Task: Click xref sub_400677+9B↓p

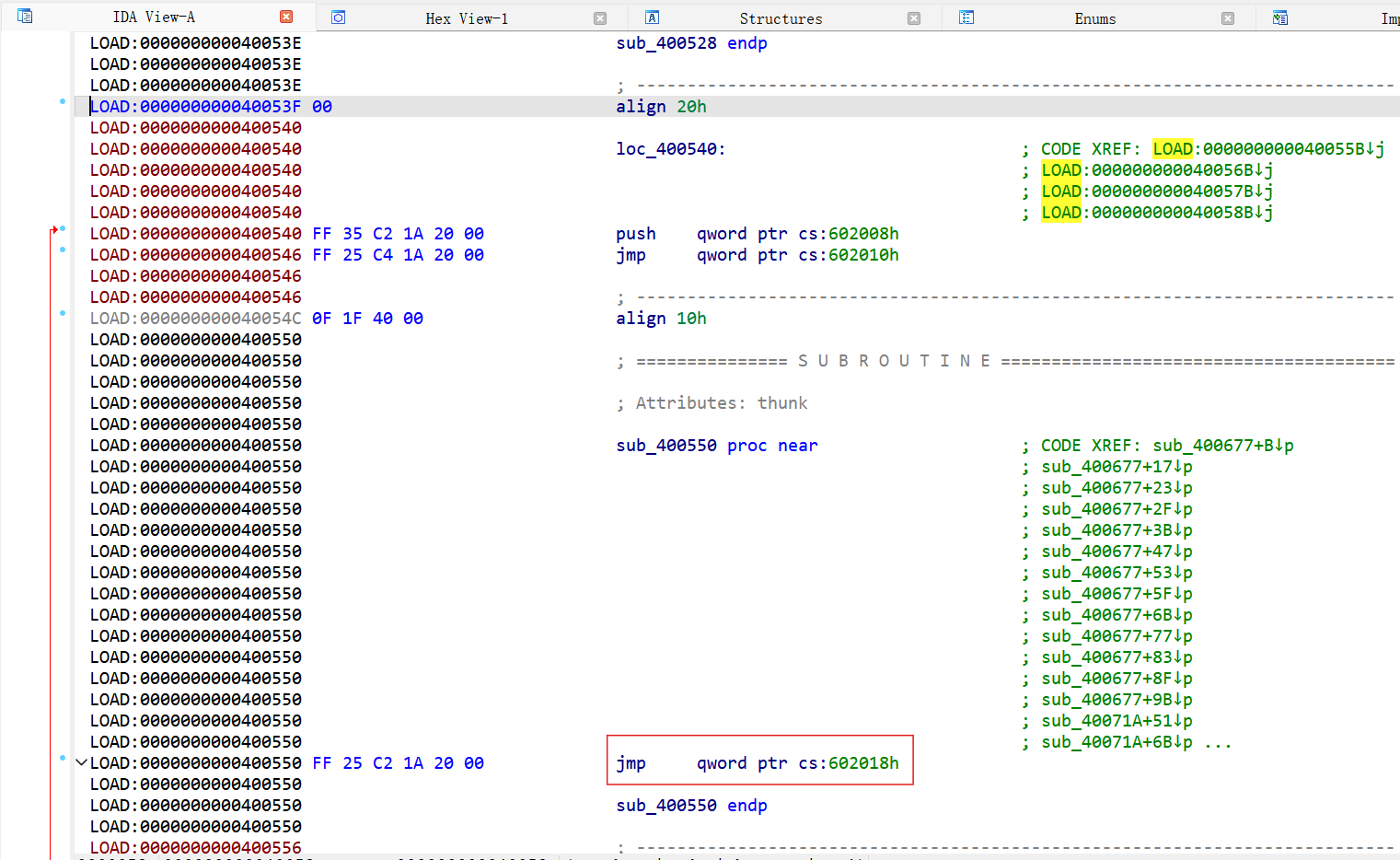Action: click(x=1117, y=700)
